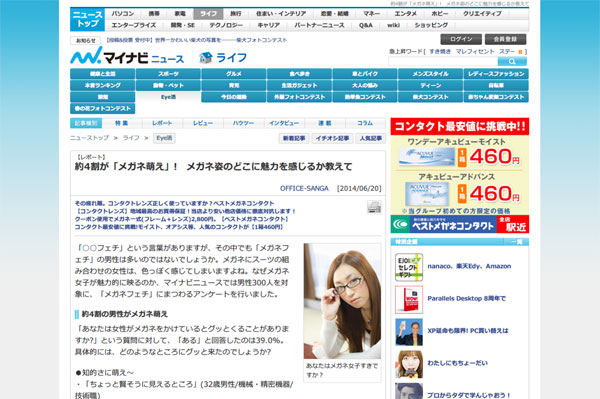Screen dimensions: 600x399
Task: Filter articles by インタビュー type
Action: [x=284, y=123]
